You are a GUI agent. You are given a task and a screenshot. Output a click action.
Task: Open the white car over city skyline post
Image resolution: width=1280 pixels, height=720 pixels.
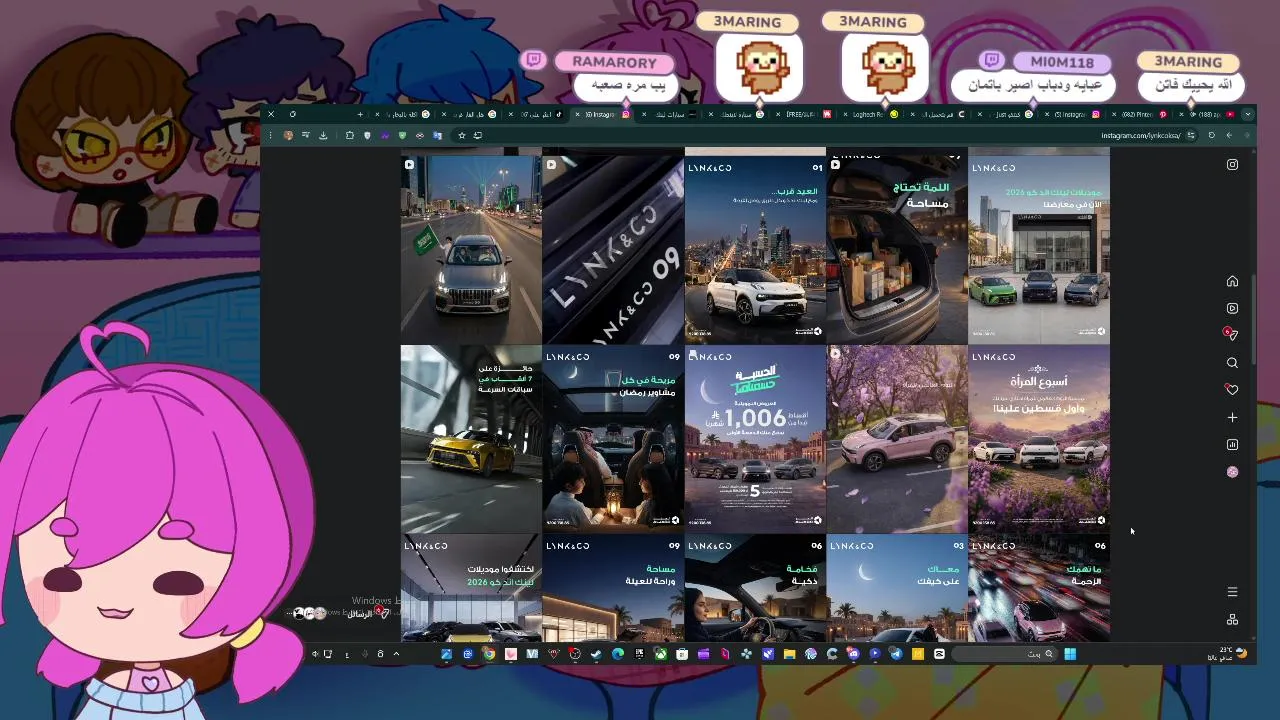pyautogui.click(x=755, y=249)
